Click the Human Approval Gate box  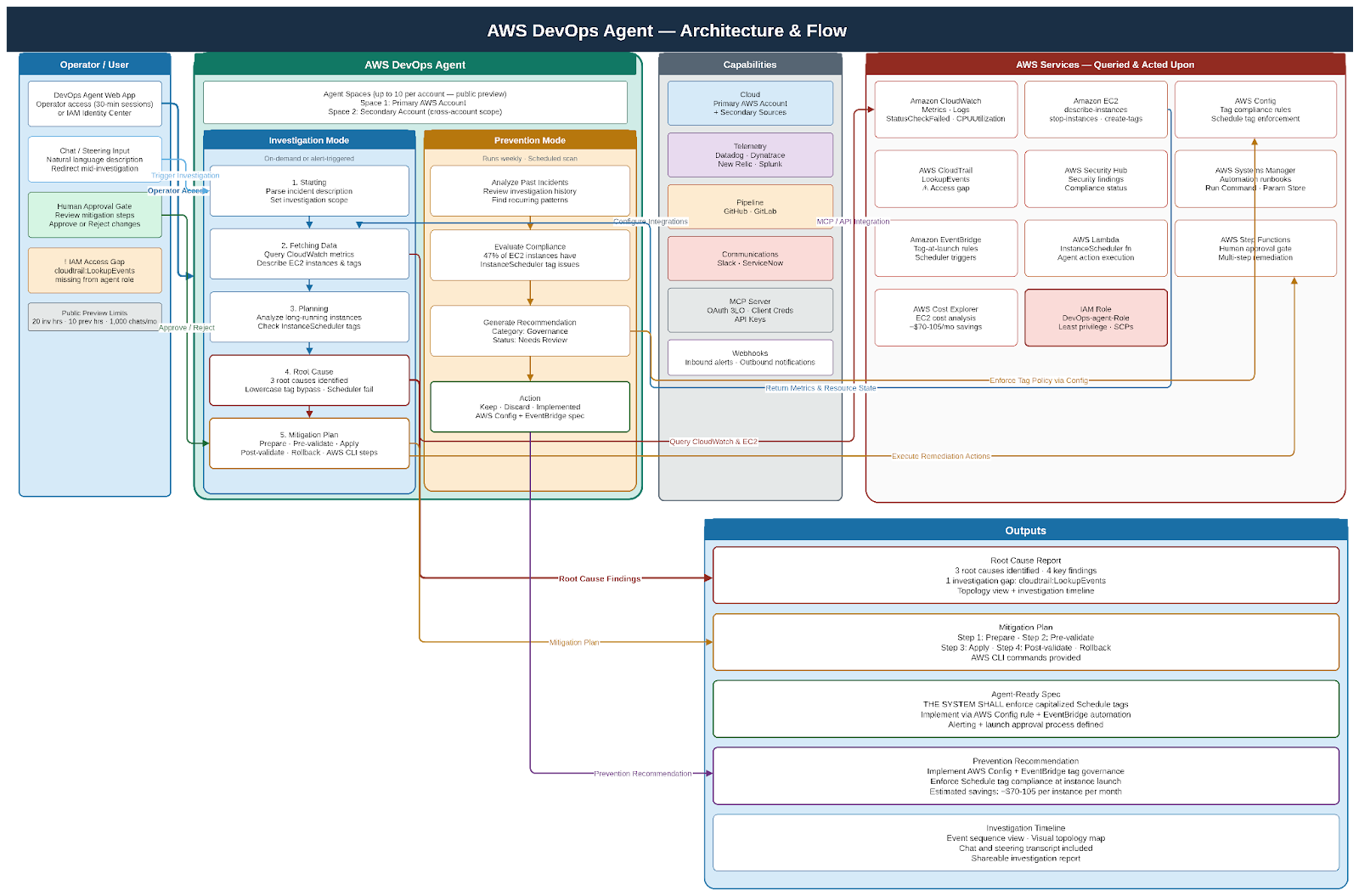94,215
